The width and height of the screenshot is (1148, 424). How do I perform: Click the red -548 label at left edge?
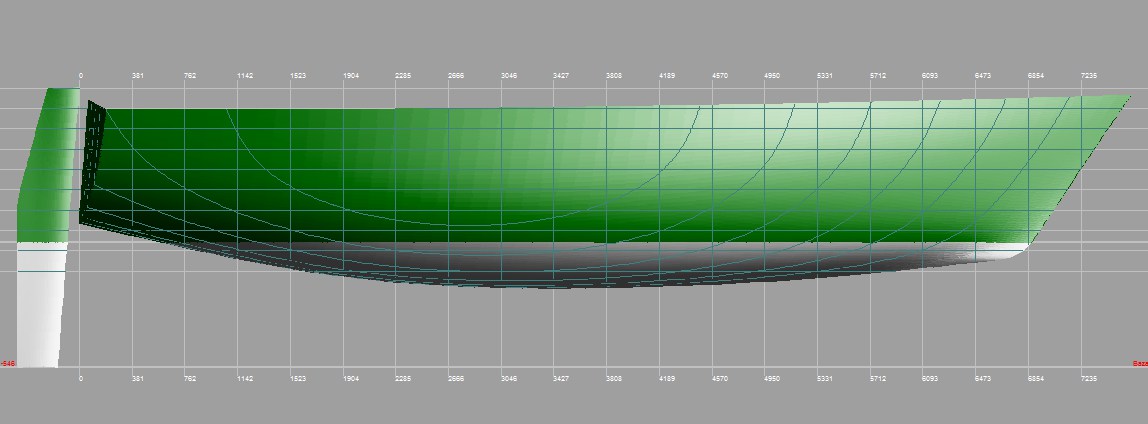tap(6, 364)
